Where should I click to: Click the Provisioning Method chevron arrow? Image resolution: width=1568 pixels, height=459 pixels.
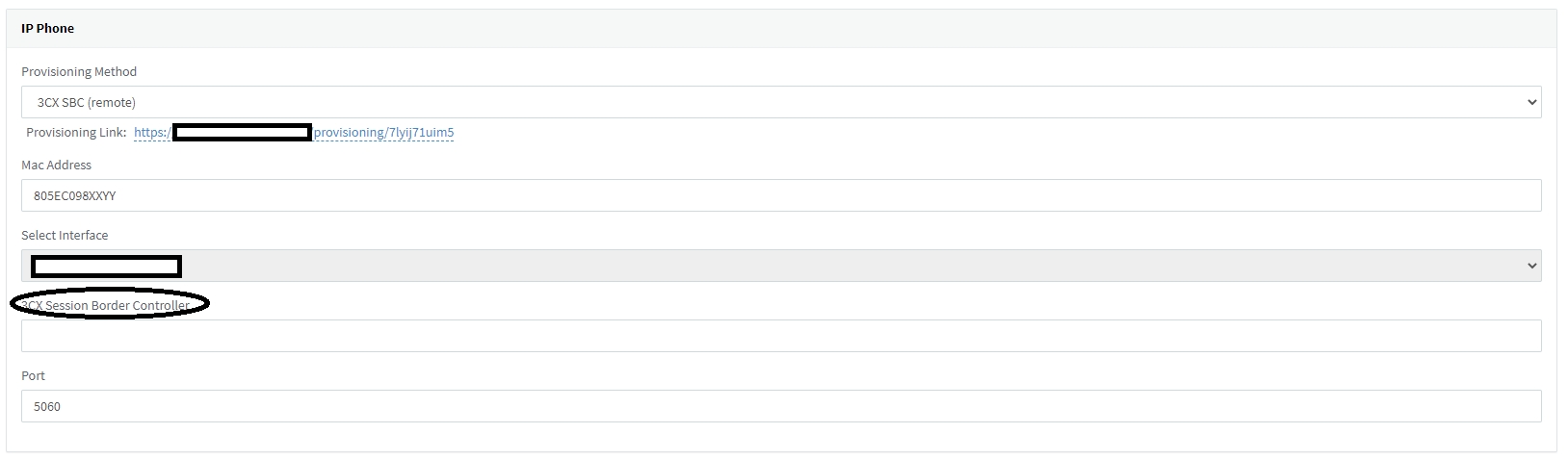(x=1531, y=102)
